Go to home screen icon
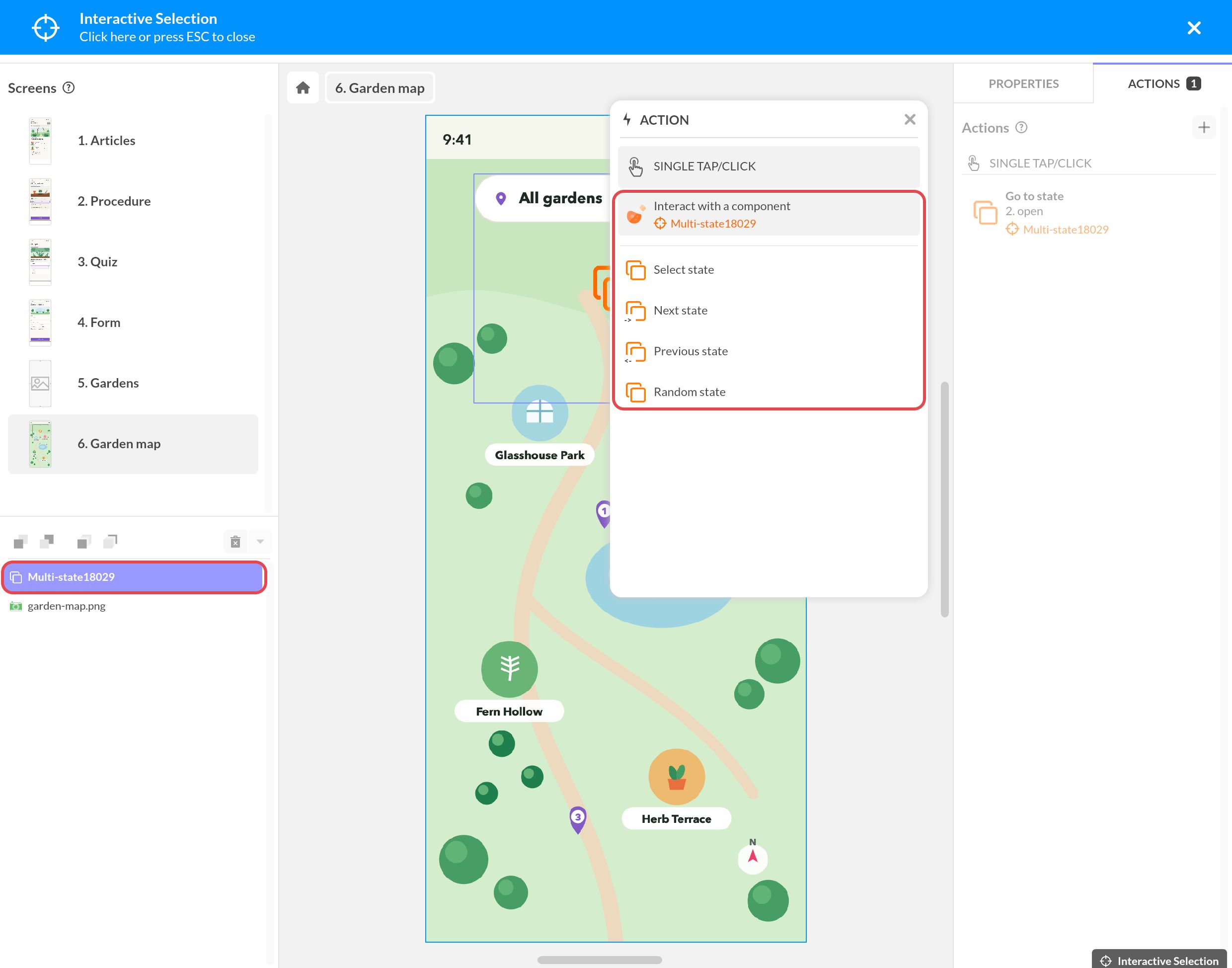Screen dimensions: 1232x968 (x=303, y=88)
